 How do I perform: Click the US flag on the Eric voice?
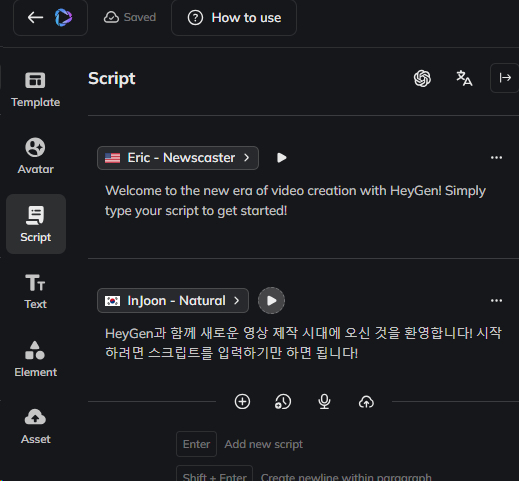click(x=112, y=158)
